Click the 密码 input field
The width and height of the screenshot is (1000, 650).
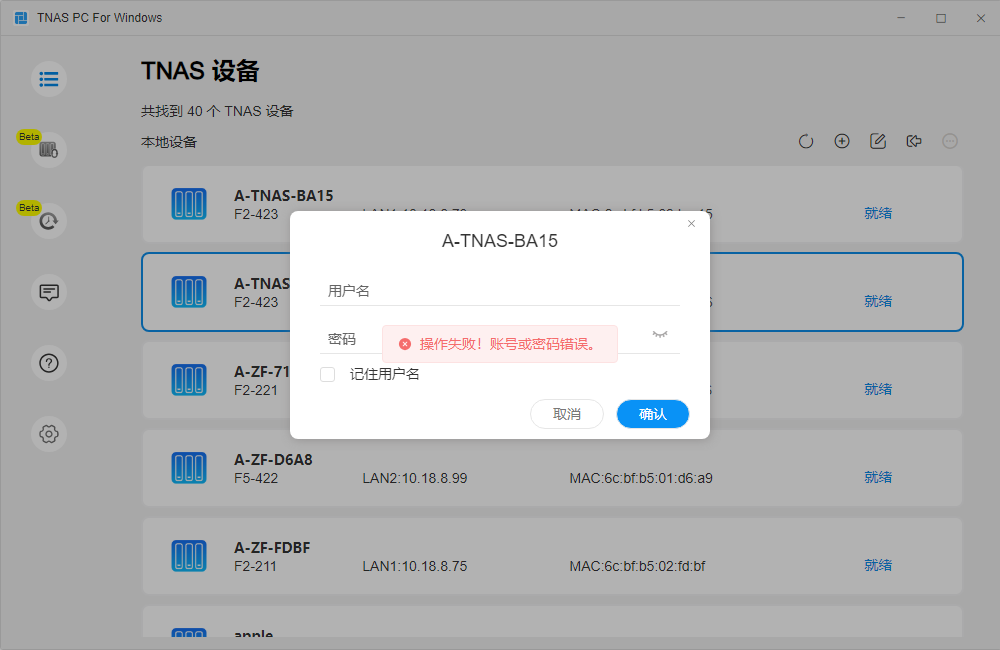click(x=500, y=339)
